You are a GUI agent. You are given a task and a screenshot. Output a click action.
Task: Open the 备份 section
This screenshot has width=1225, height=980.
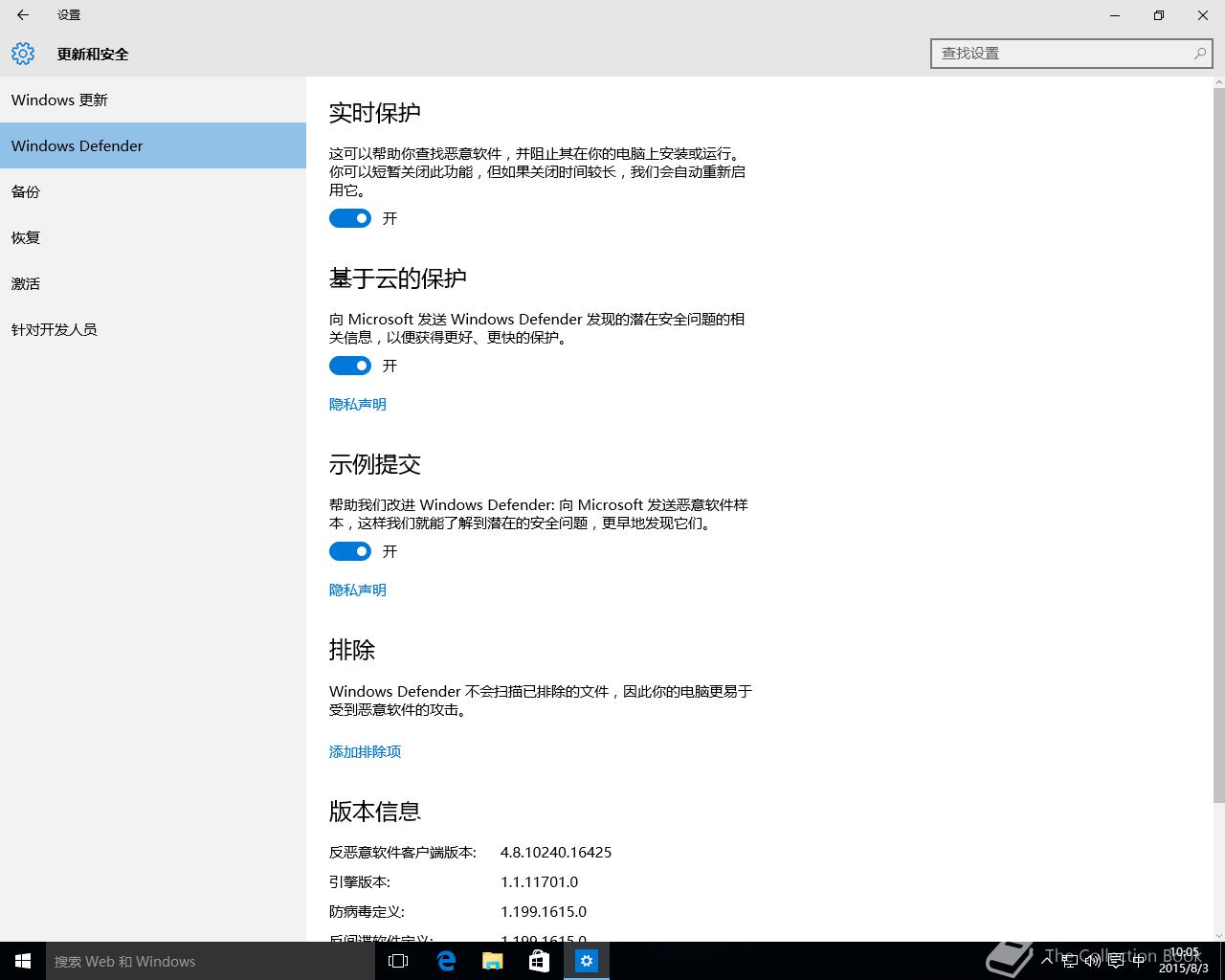tap(153, 191)
